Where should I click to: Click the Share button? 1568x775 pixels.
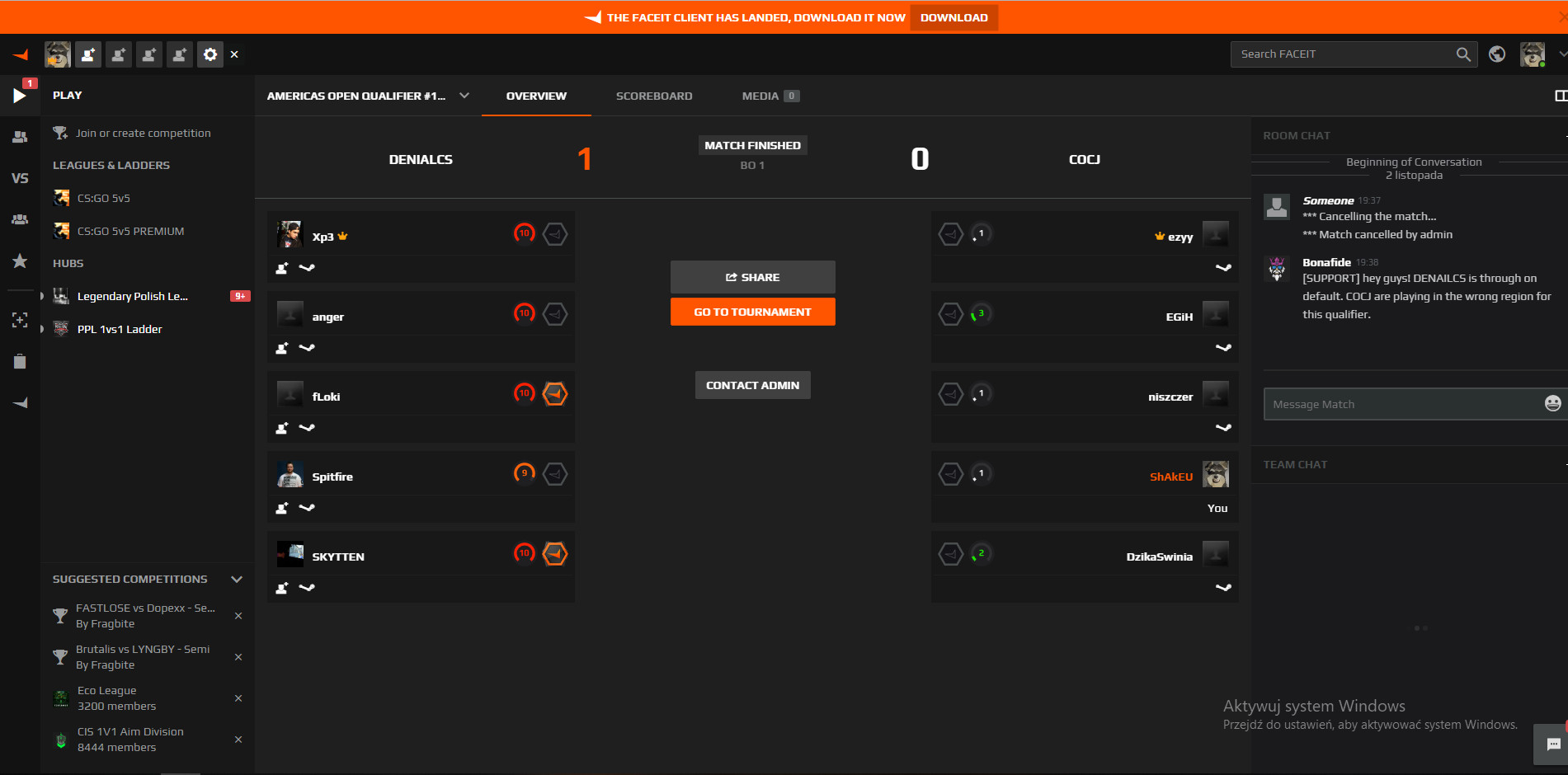pyautogui.click(x=753, y=277)
